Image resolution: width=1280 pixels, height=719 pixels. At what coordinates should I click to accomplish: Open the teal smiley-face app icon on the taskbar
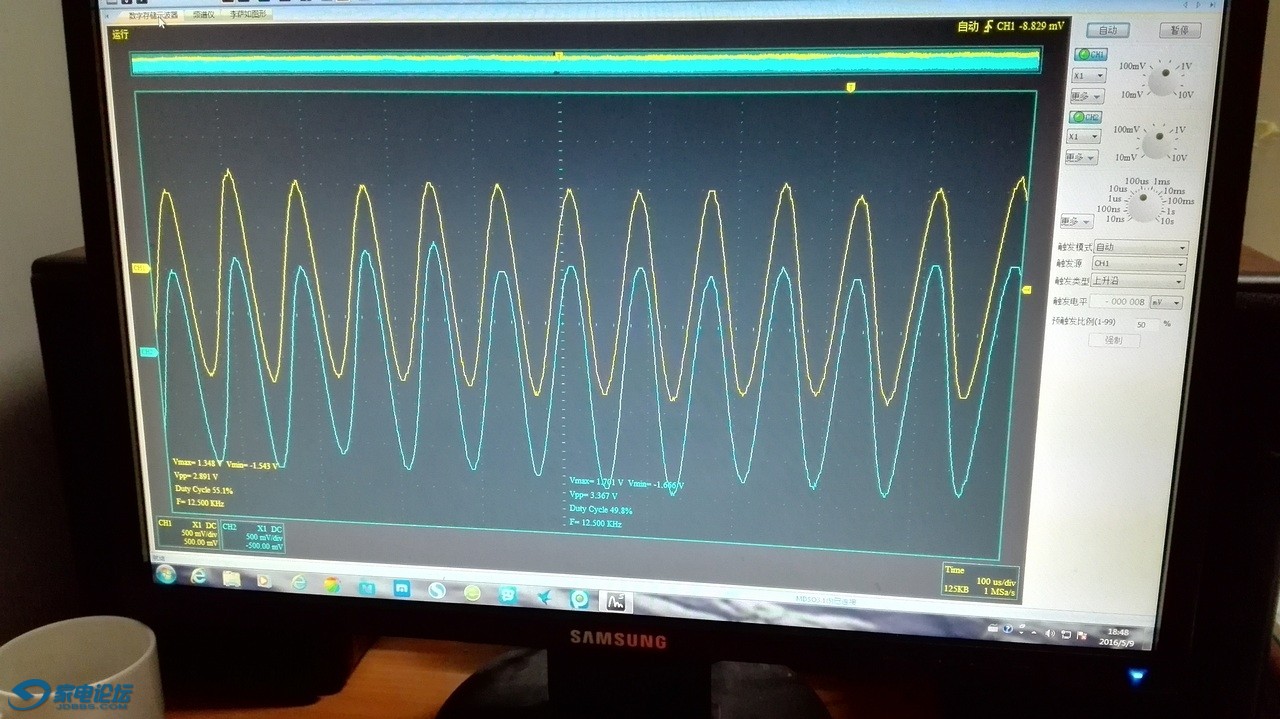[x=508, y=596]
